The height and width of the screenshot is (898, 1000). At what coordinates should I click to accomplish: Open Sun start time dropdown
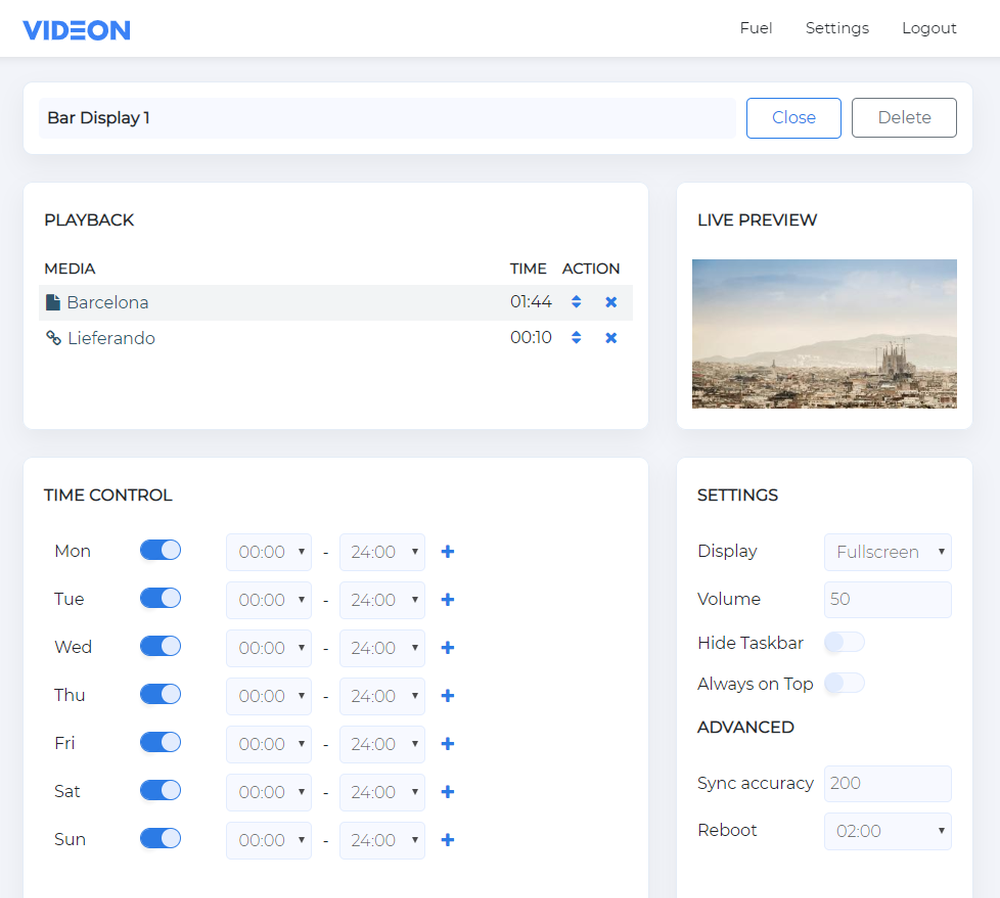[269, 840]
